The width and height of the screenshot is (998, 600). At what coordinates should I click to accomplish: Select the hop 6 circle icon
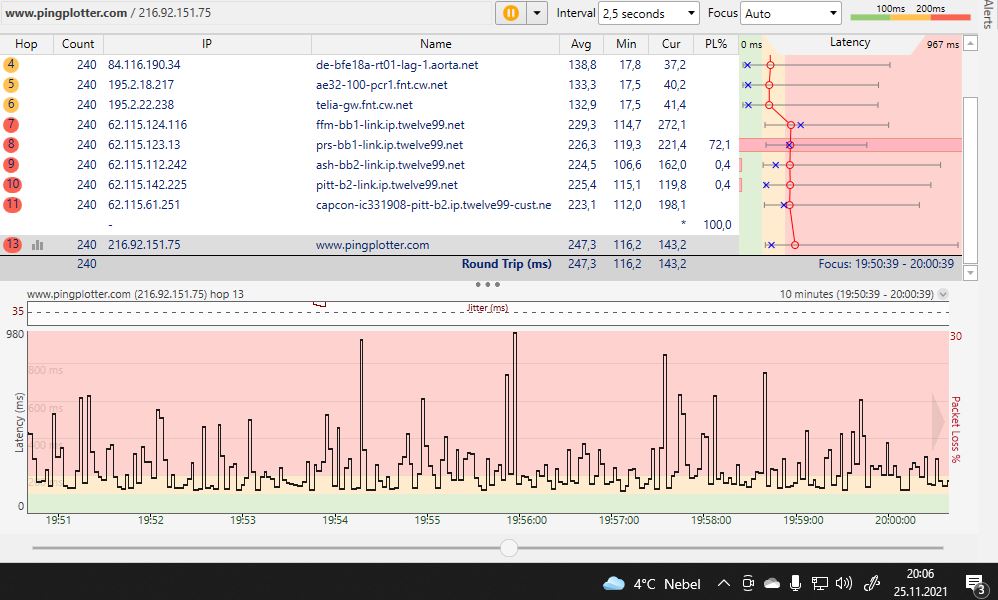click(x=11, y=104)
